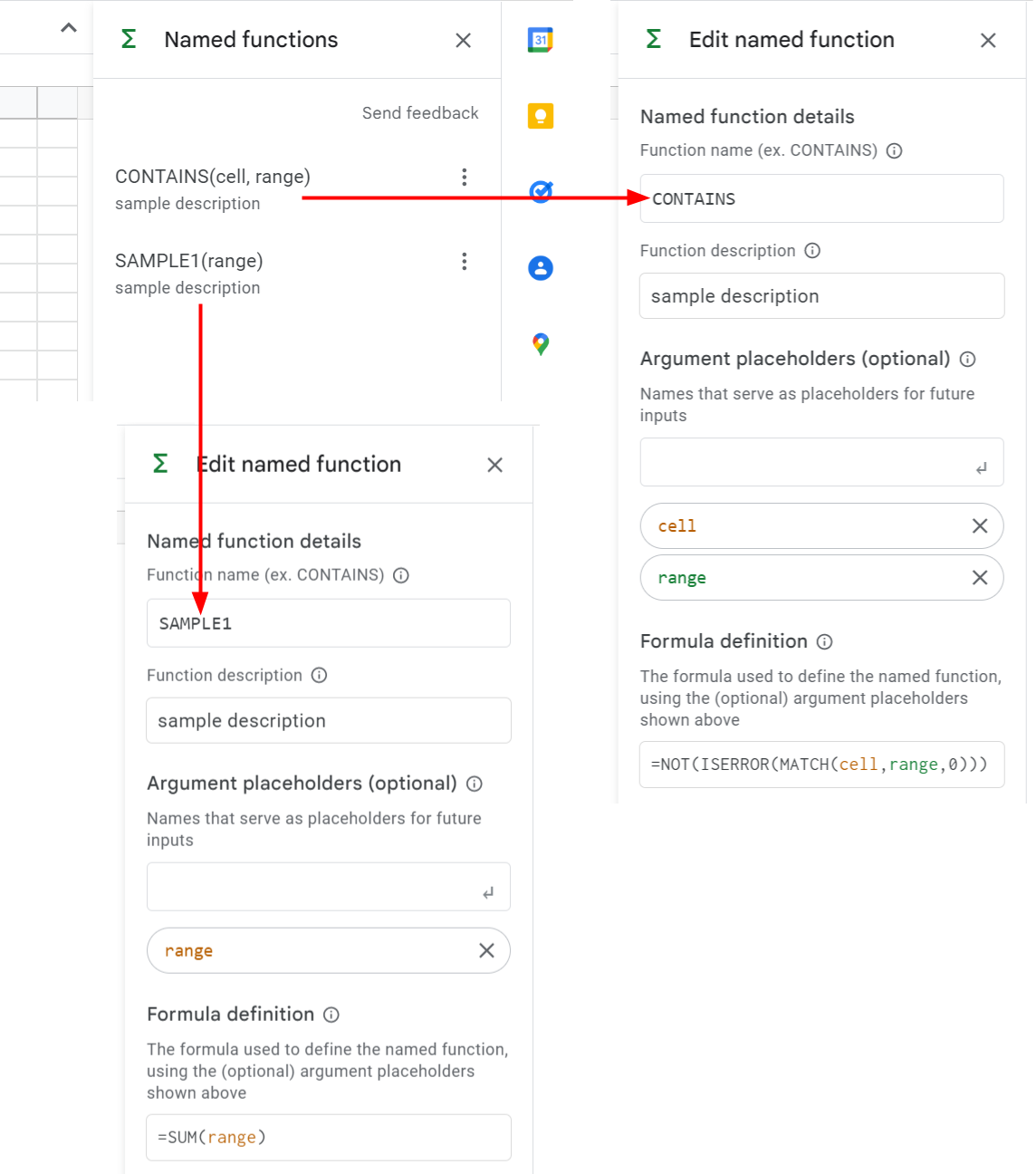Open three-dot menu for SAMPLE1 function

point(465,262)
